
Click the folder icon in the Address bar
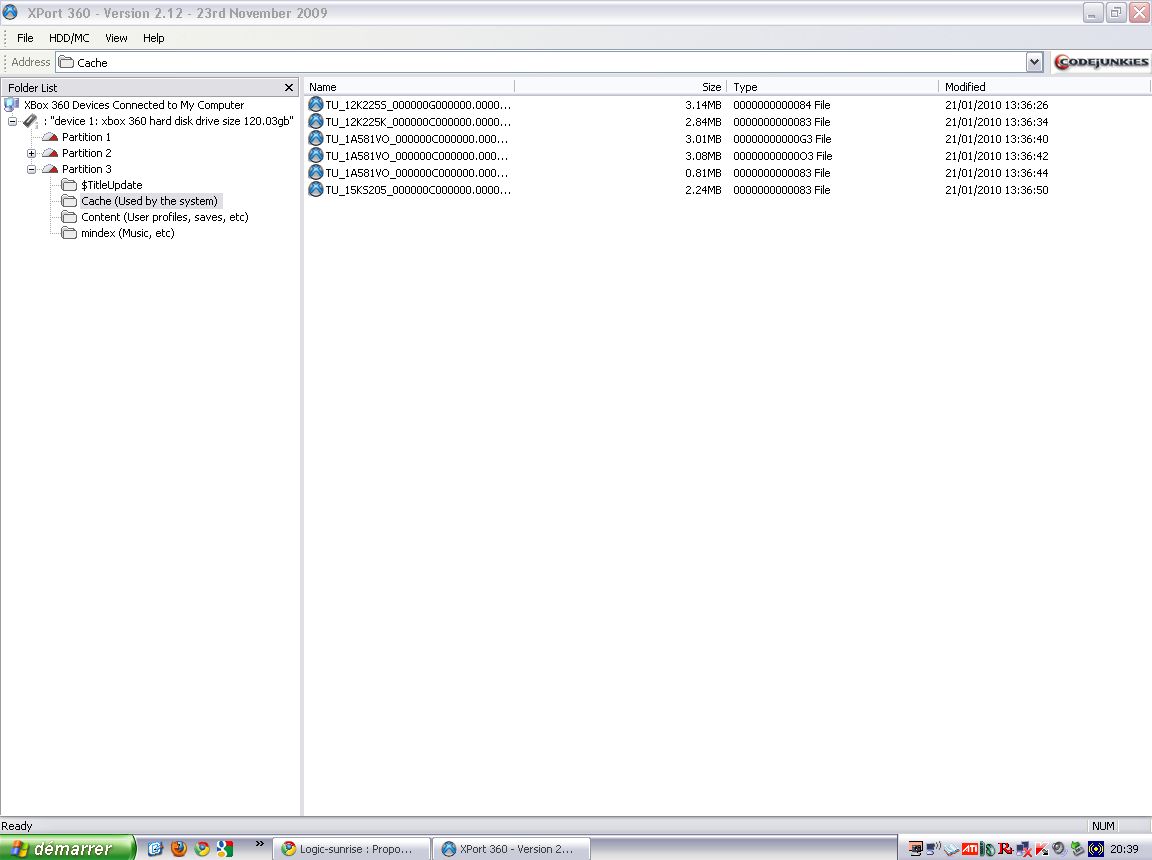[66, 62]
